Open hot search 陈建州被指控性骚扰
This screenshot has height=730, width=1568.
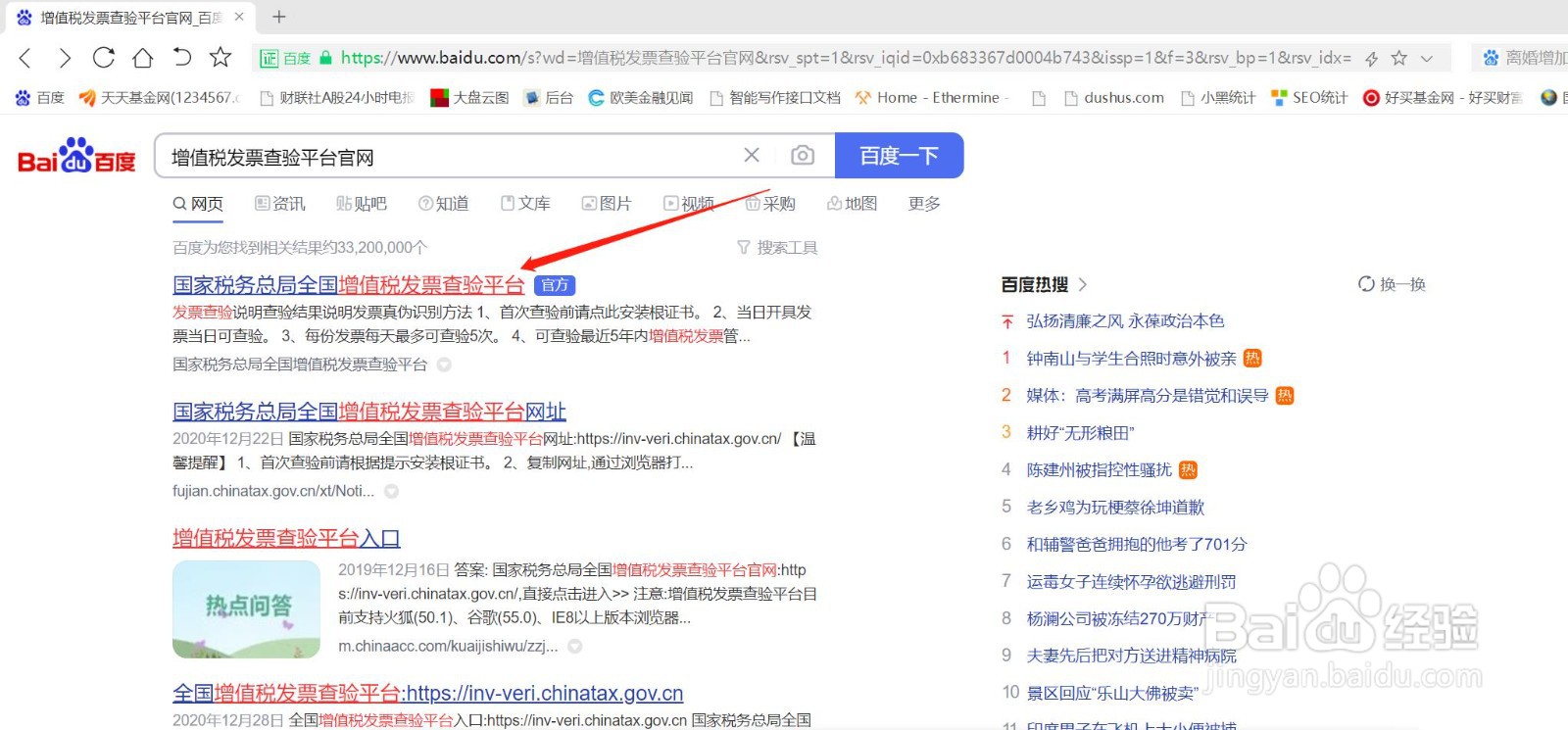coord(1099,470)
